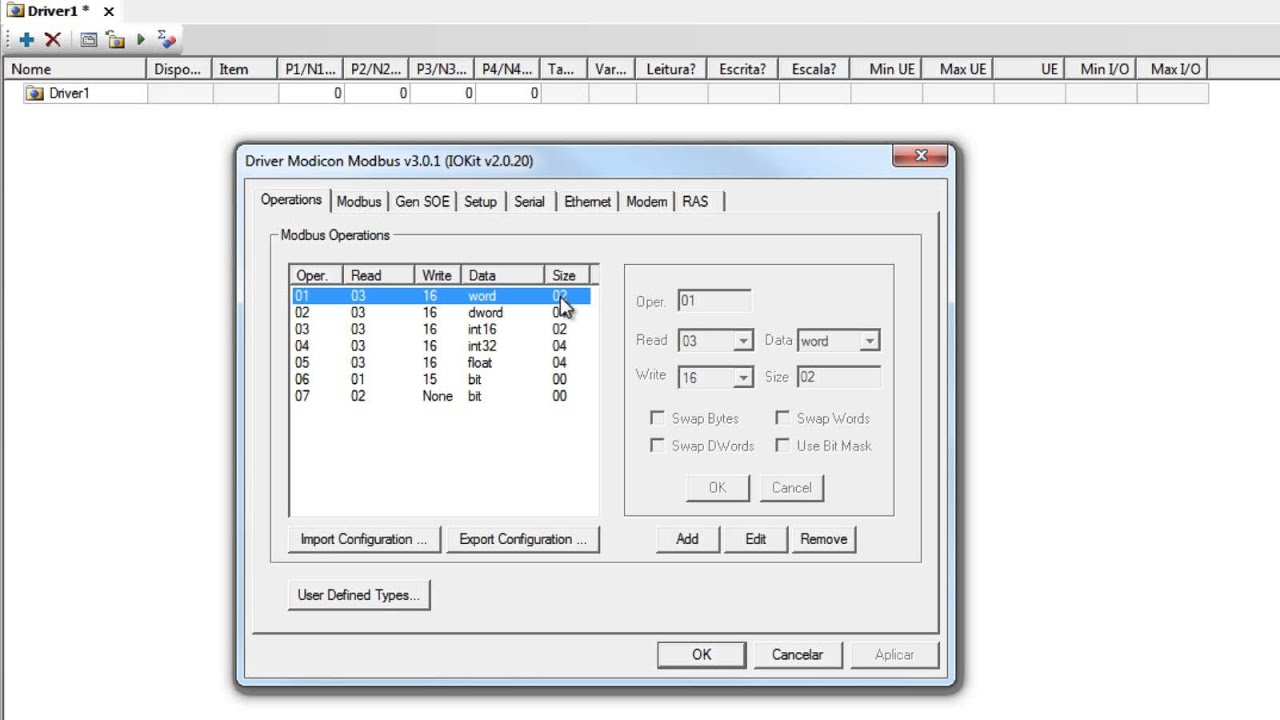
Task: Click the sigma with eraser icon
Action: 167,40
